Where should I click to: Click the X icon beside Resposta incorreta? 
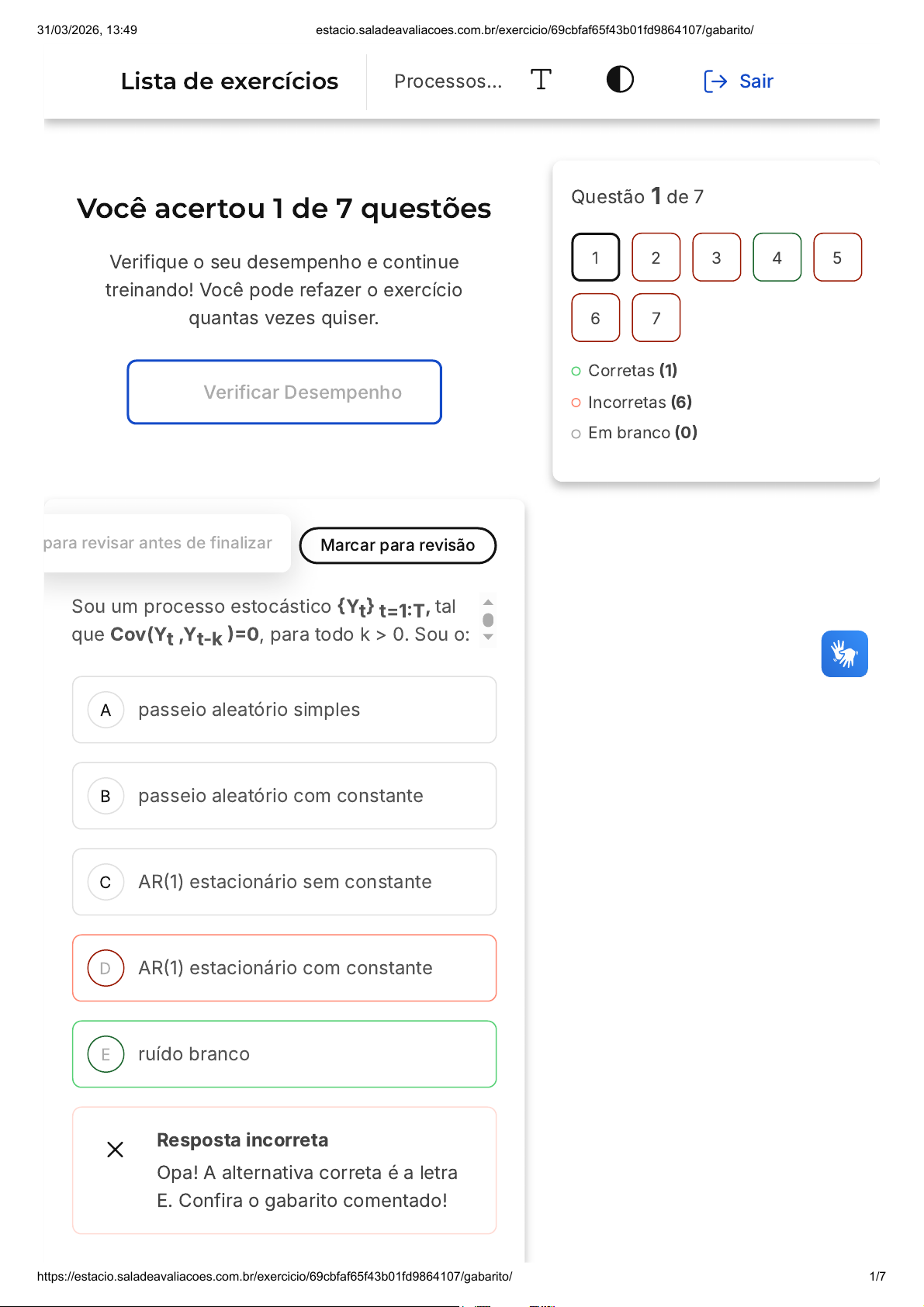click(x=115, y=1150)
